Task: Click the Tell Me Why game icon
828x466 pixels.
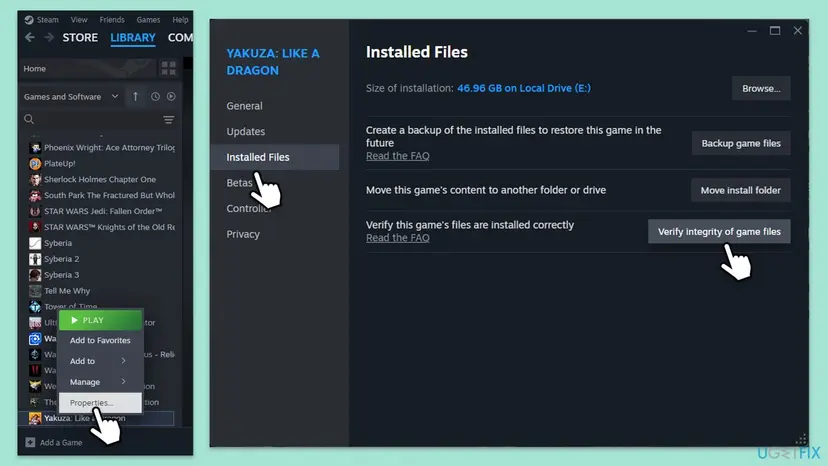Action: [x=35, y=291]
